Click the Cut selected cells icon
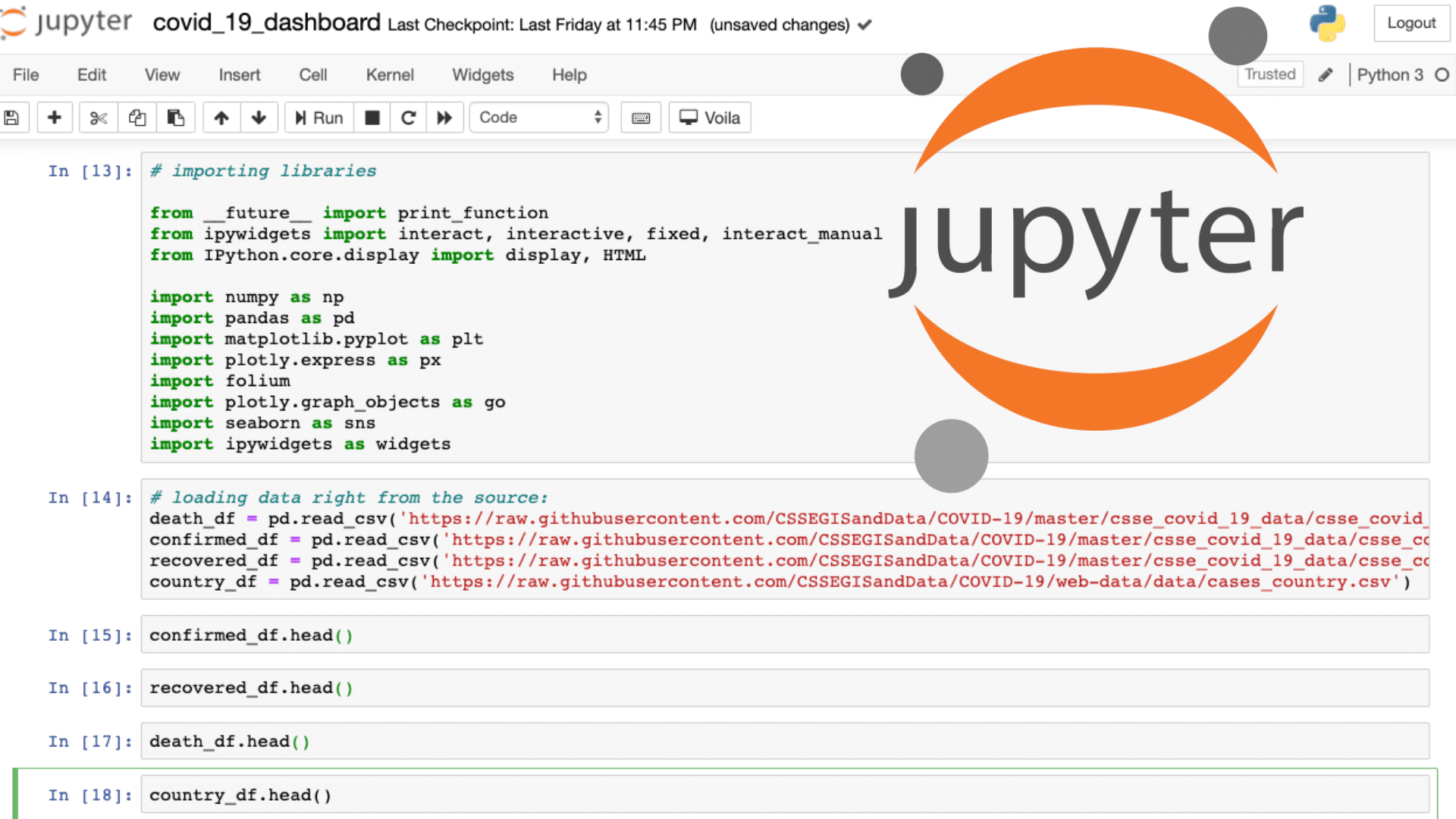Viewport: 1456px width, 819px height. coord(97,117)
